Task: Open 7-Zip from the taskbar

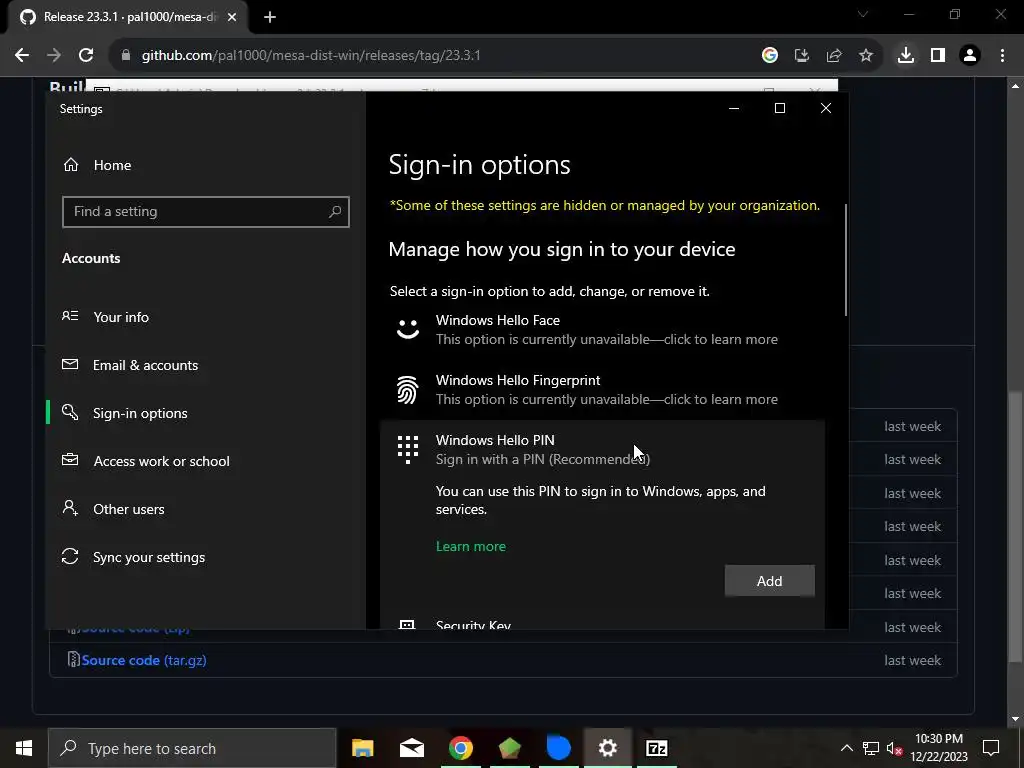Action: click(x=656, y=748)
